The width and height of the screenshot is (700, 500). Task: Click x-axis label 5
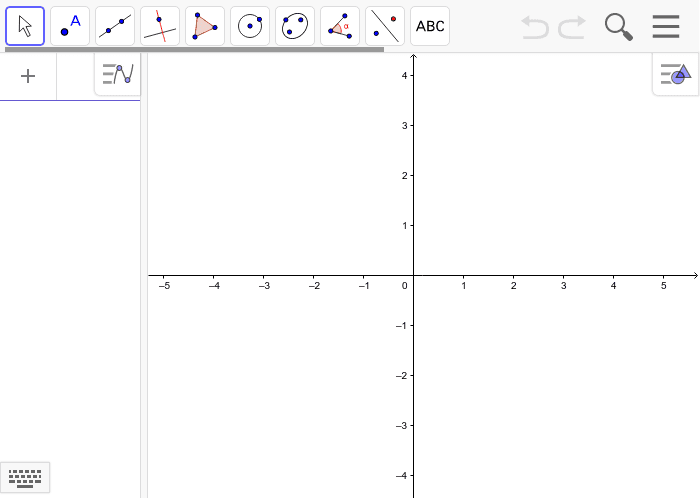(x=663, y=286)
